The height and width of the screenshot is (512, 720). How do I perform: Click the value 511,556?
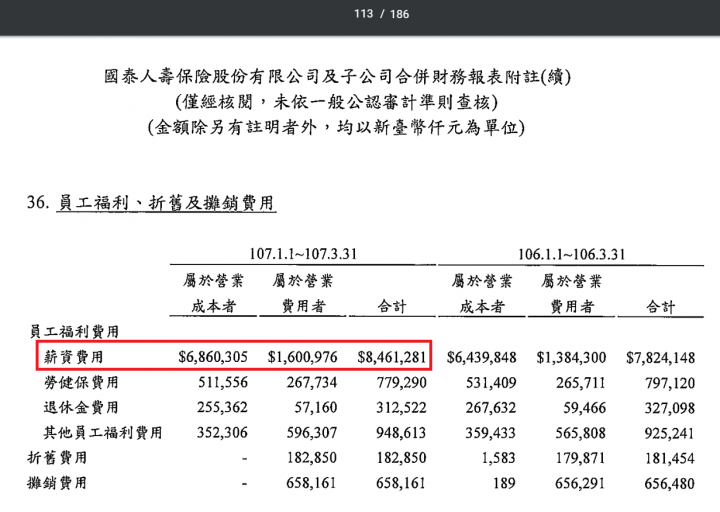coord(223,382)
